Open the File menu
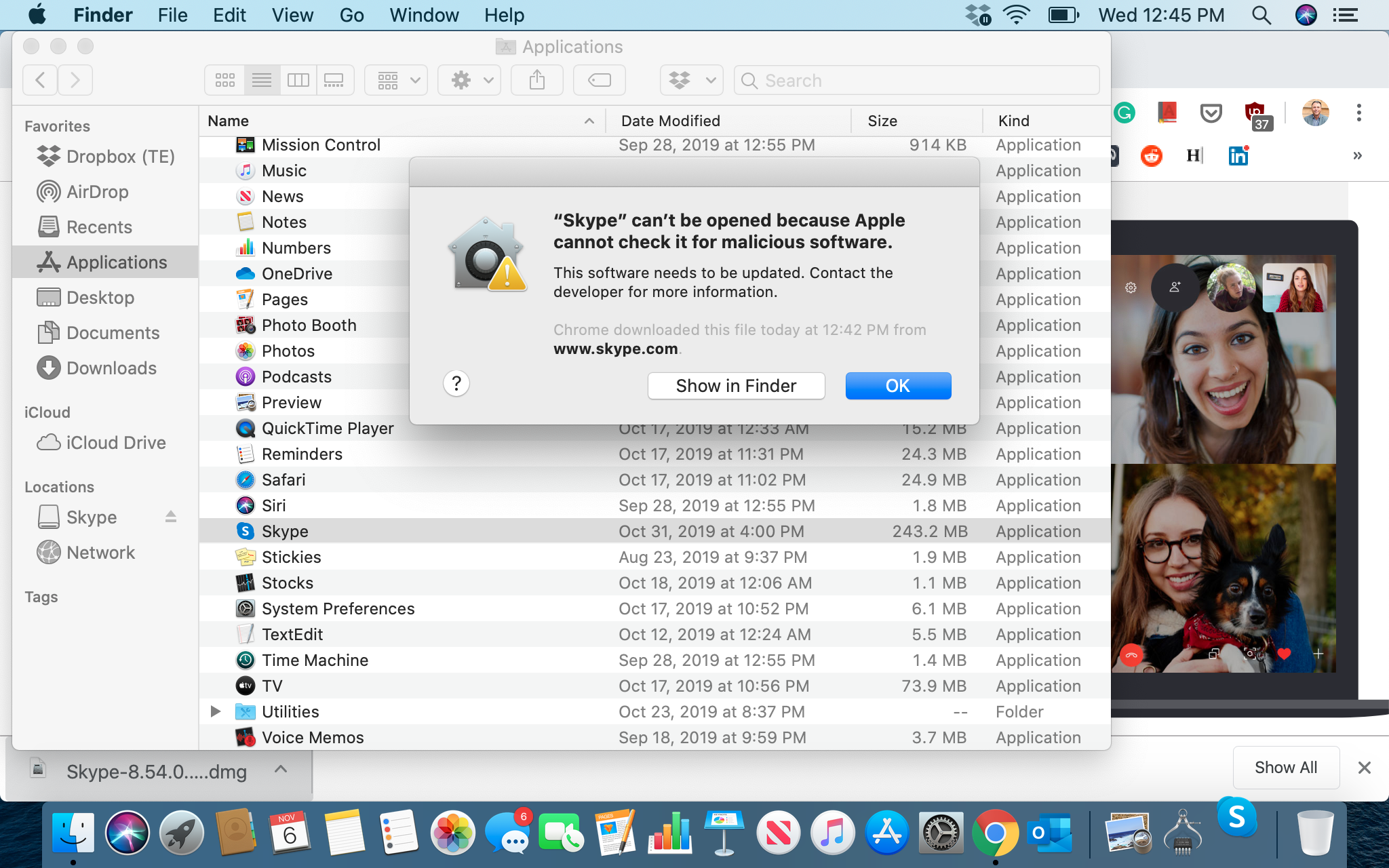This screenshot has width=1389, height=868. tap(172, 15)
